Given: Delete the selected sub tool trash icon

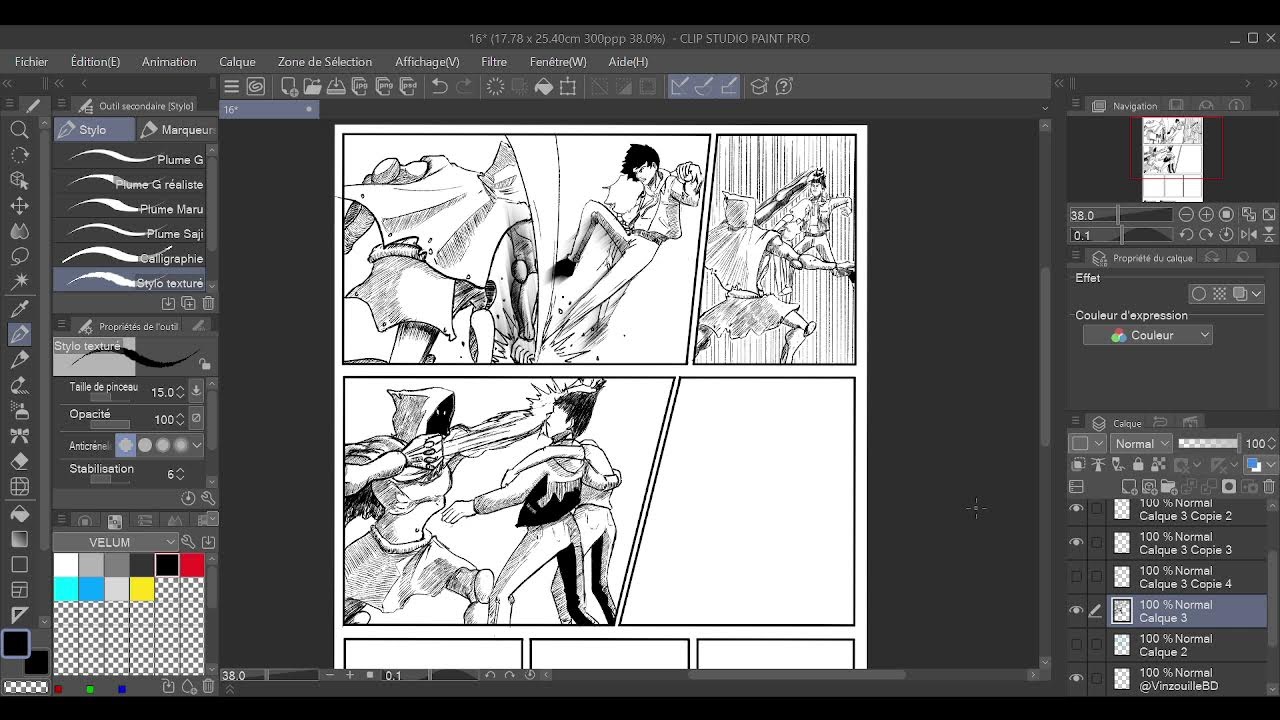Looking at the screenshot, I should pyautogui.click(x=208, y=303).
